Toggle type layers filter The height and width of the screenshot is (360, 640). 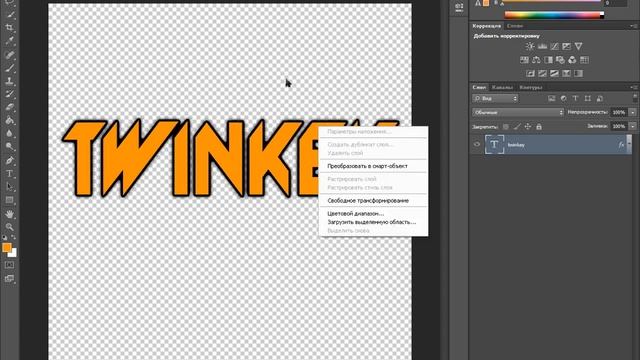click(x=576, y=98)
